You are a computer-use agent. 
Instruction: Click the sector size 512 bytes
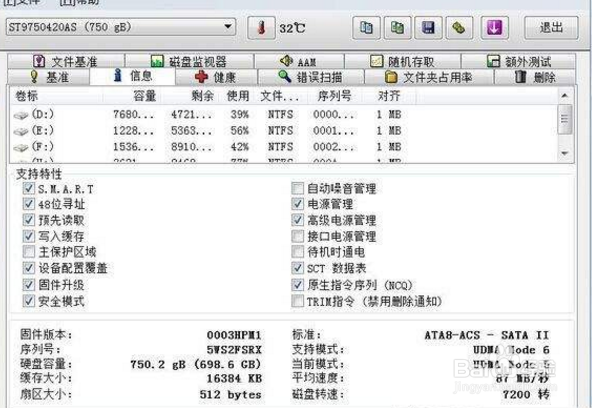click(x=230, y=394)
